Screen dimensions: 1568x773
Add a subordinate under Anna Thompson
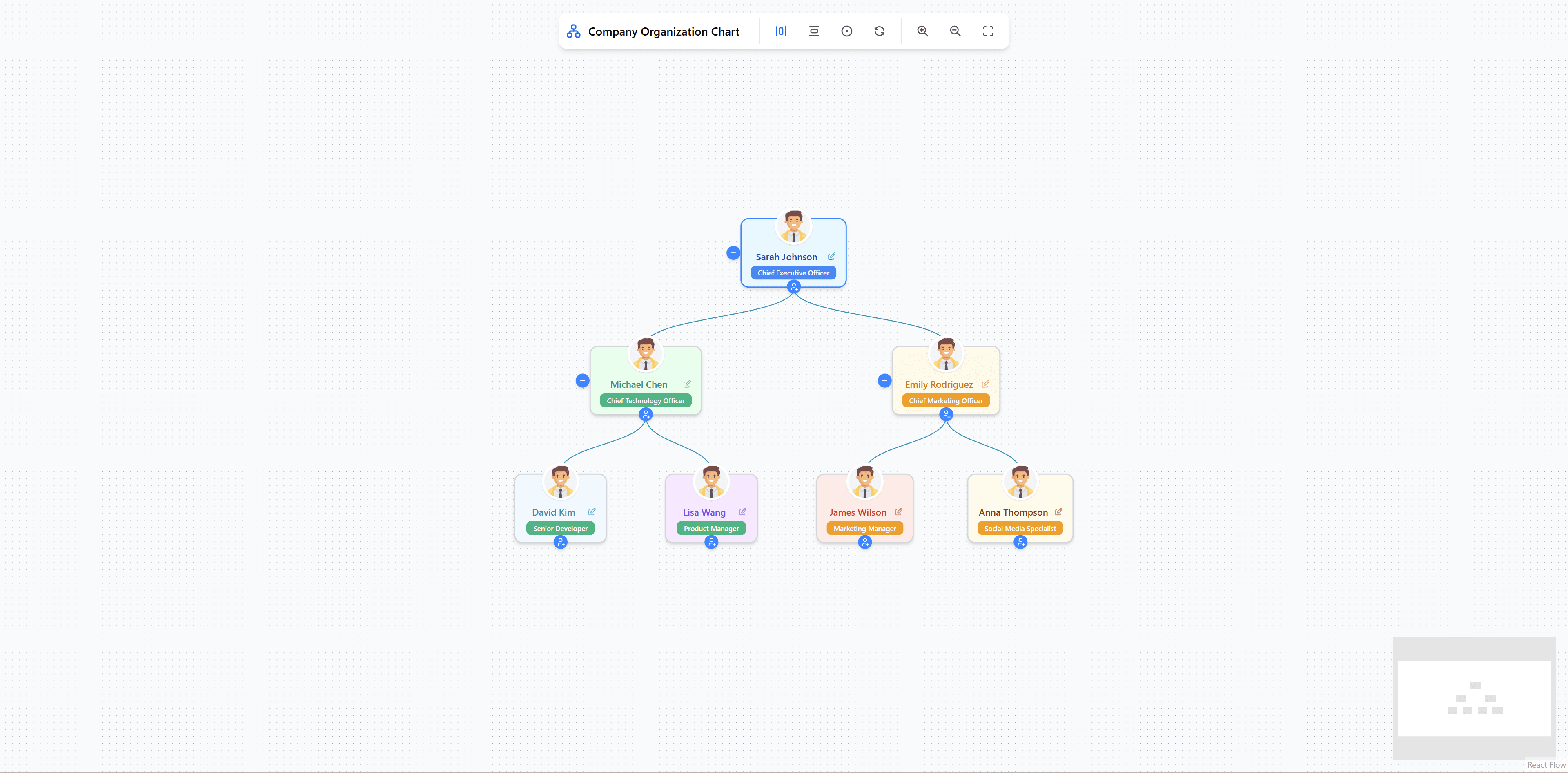tap(1021, 542)
